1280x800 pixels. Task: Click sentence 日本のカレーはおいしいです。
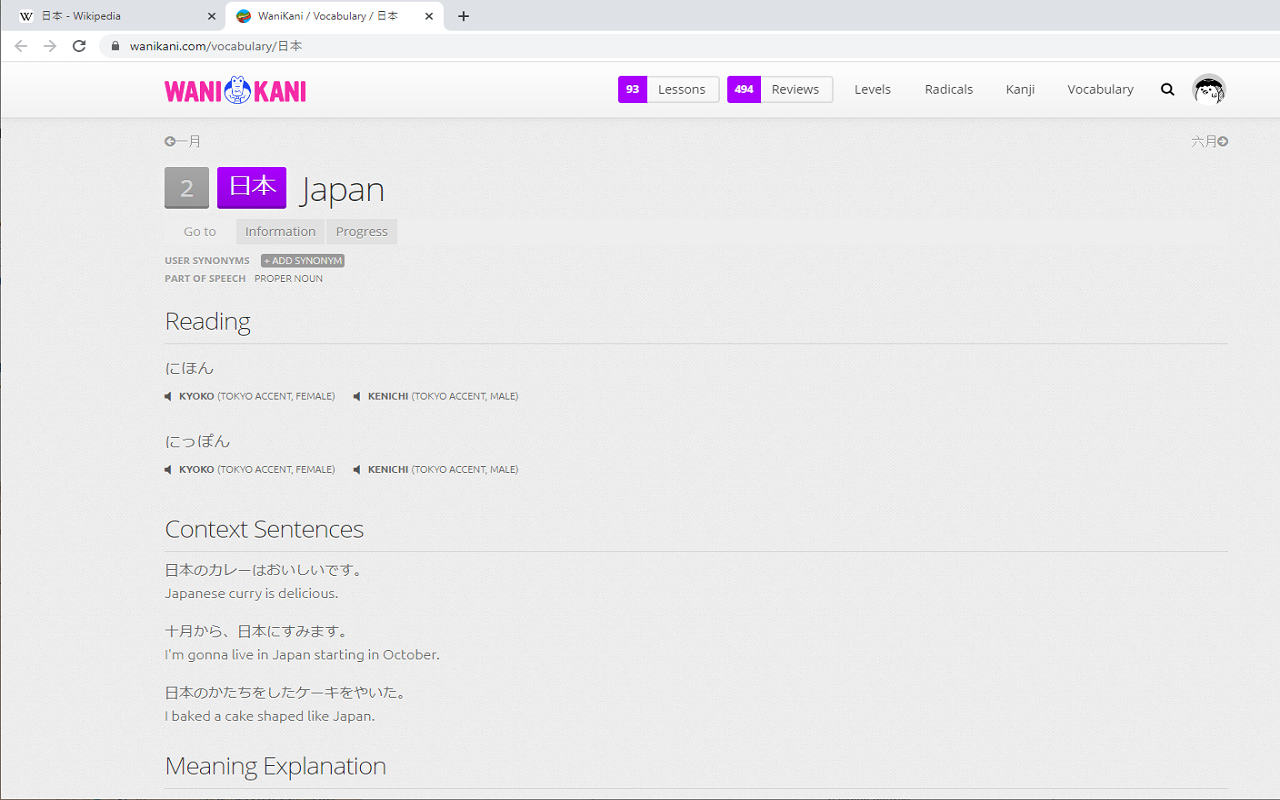pyautogui.click(x=265, y=570)
